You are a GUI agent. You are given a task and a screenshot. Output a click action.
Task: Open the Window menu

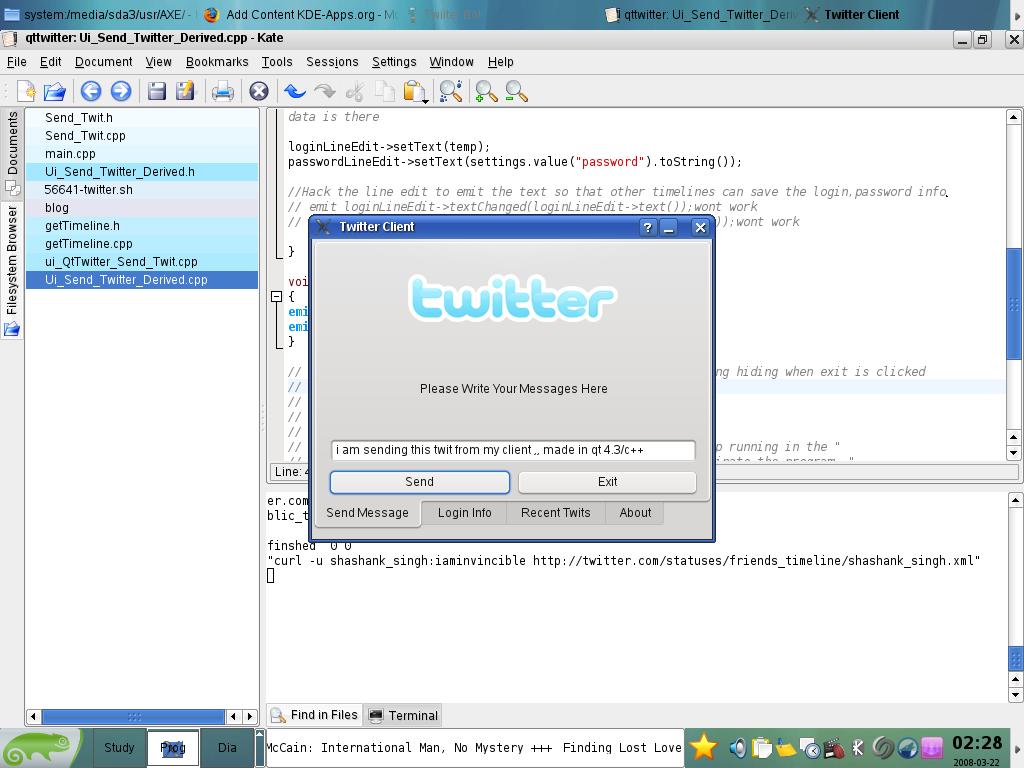(451, 61)
